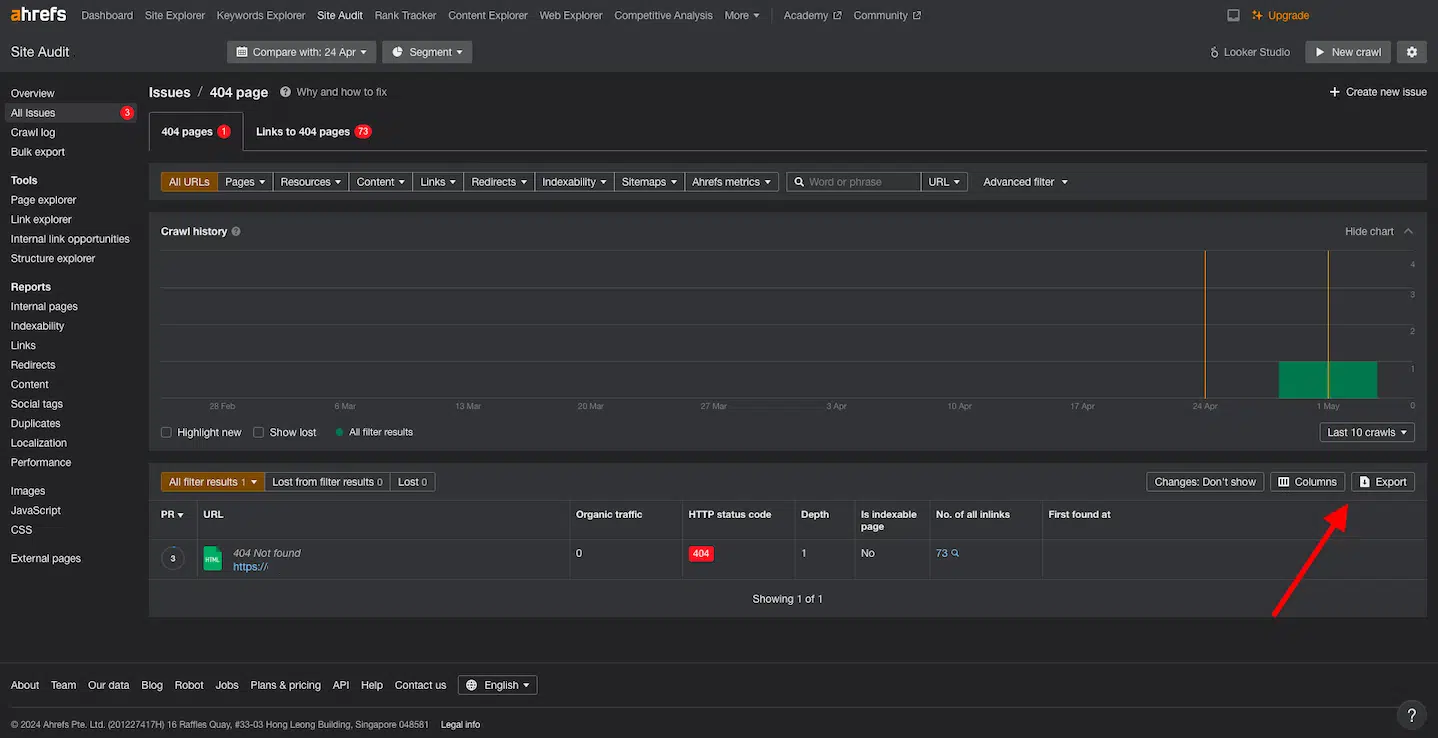This screenshot has width=1438, height=738.
Task: Click the help question mark button
Action: click(1411, 715)
